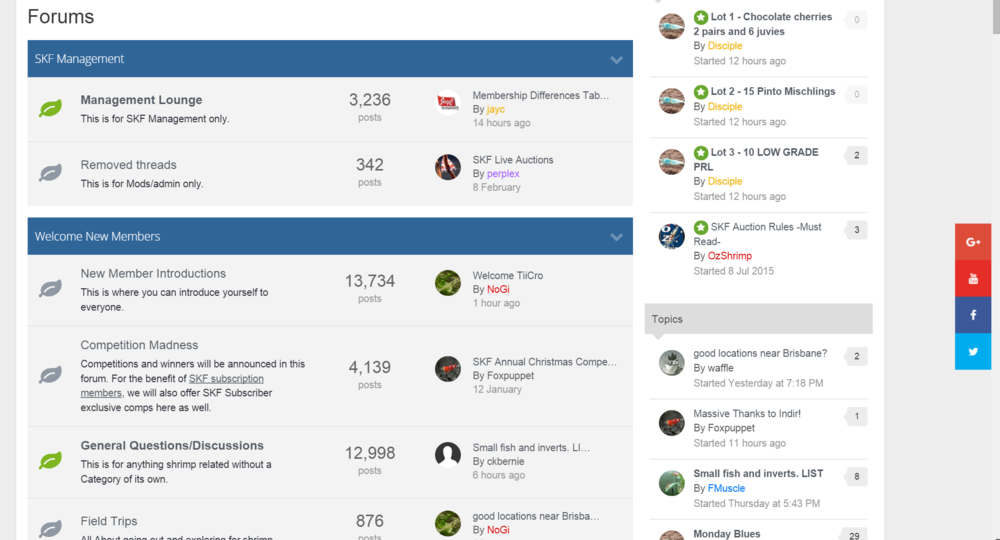The height and width of the screenshot is (540, 1000).
Task: Click the grey leaf icon beside Removed threads
Action: (x=50, y=173)
